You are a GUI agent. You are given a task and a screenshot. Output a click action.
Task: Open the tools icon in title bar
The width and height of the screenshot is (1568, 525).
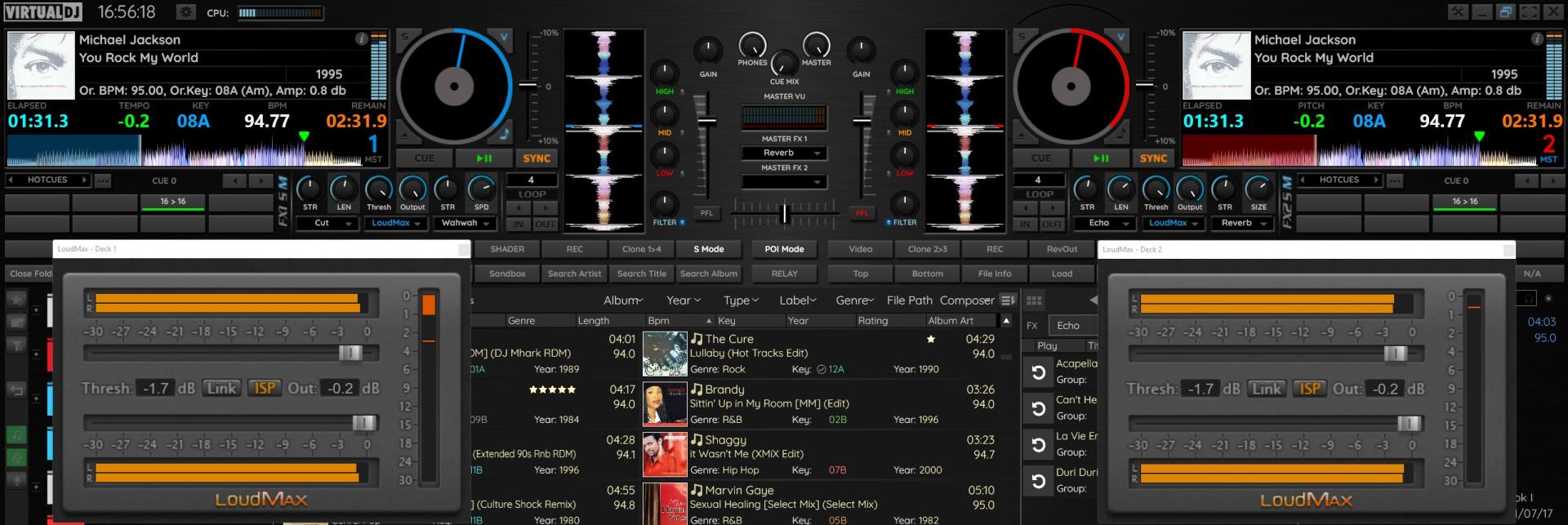tap(1458, 12)
